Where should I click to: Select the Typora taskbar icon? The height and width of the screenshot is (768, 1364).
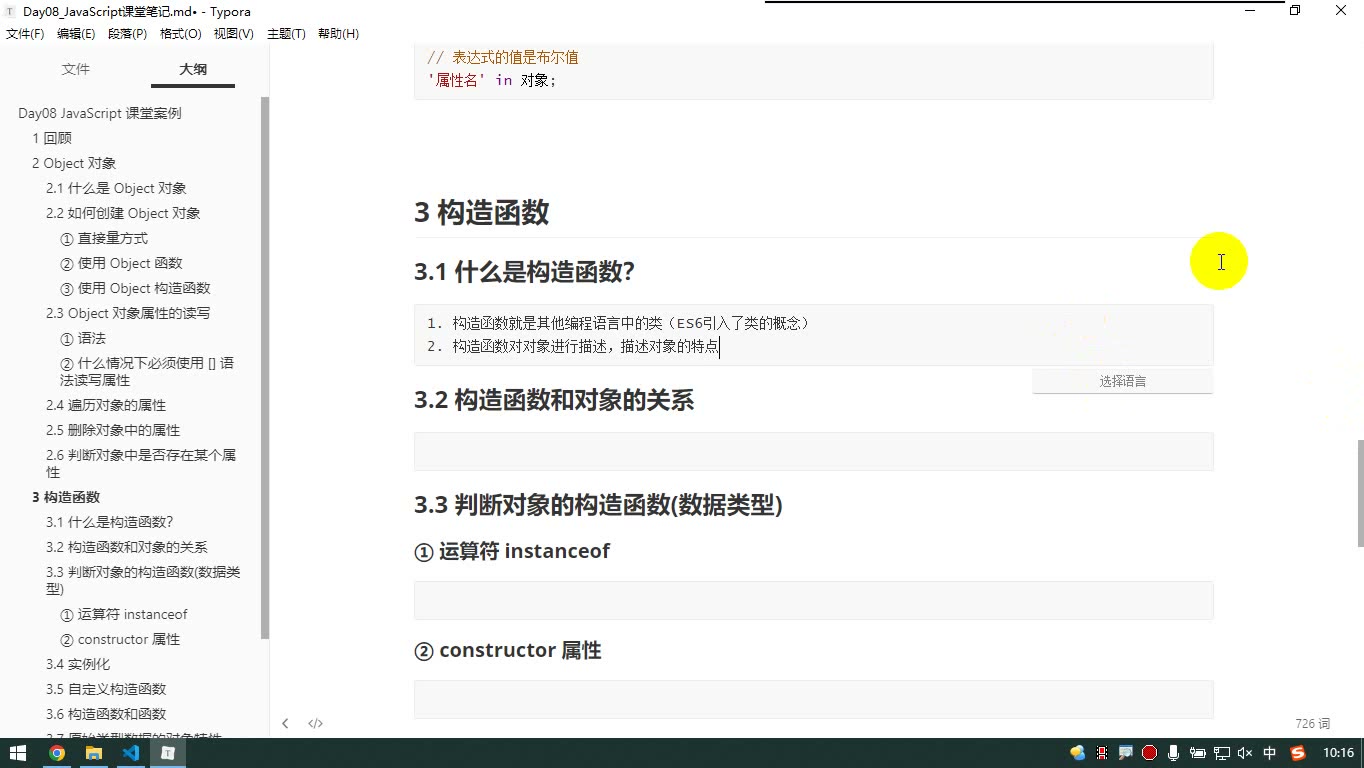click(x=168, y=753)
